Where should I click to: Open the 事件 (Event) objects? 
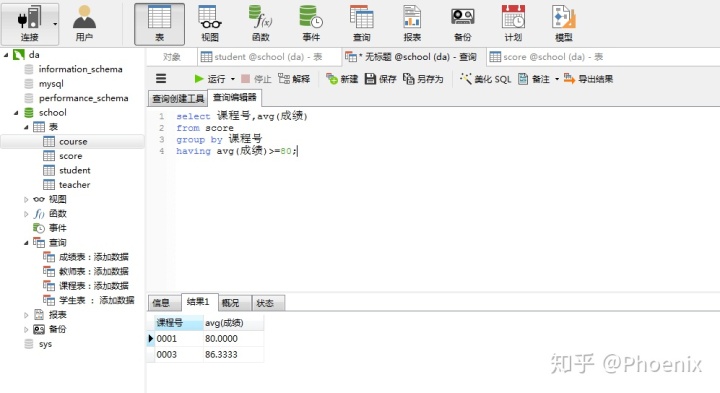311,24
